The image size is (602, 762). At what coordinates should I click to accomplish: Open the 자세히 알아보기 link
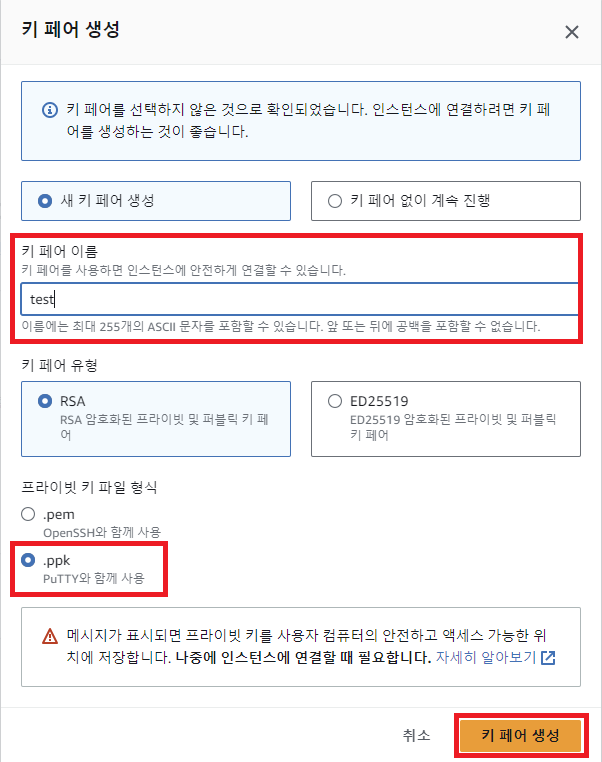tap(486, 658)
